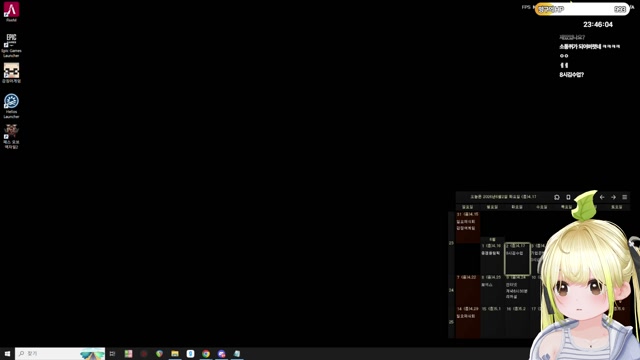Select day 31 red cell in calendar
Image resolution: width=640 pixels, height=360 pixels.
(x=468, y=227)
